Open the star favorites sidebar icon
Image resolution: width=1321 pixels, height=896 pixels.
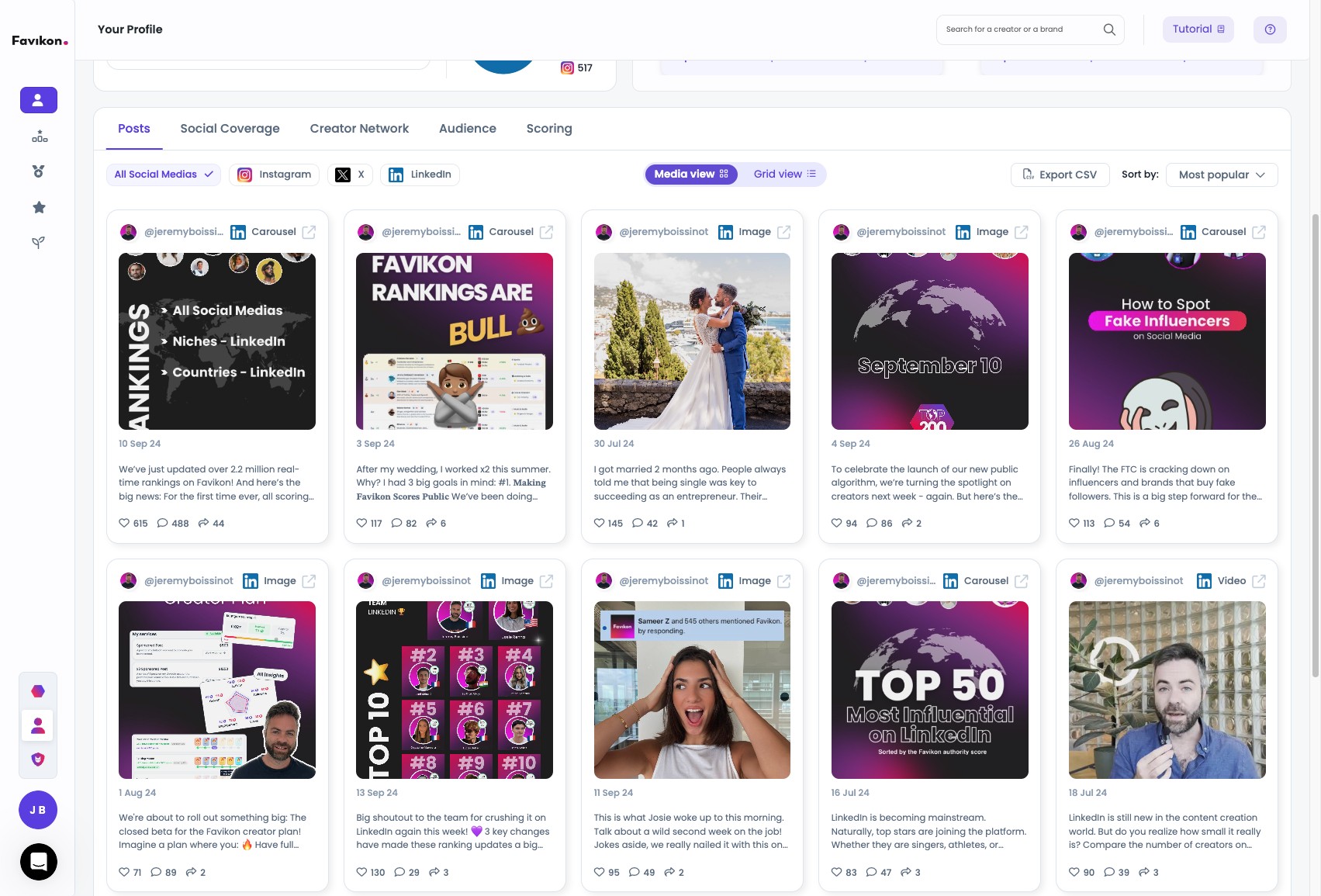39,207
